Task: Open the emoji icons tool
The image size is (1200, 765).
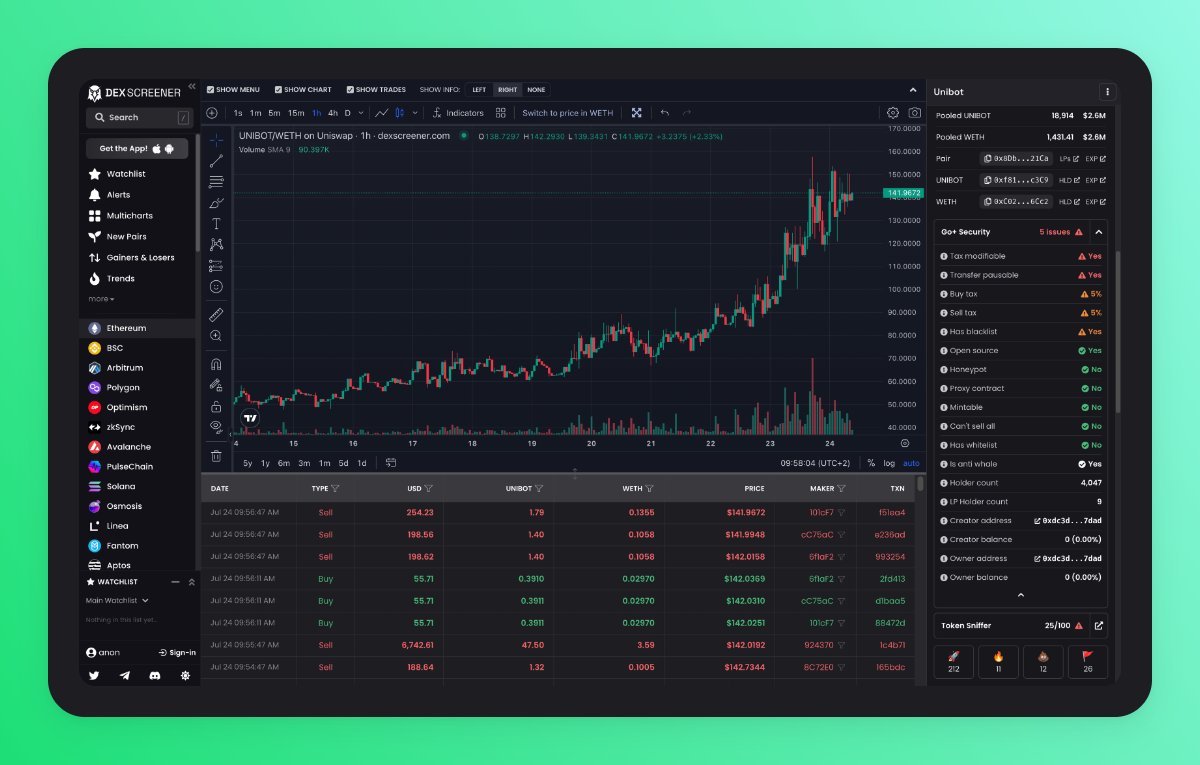Action: (216, 287)
